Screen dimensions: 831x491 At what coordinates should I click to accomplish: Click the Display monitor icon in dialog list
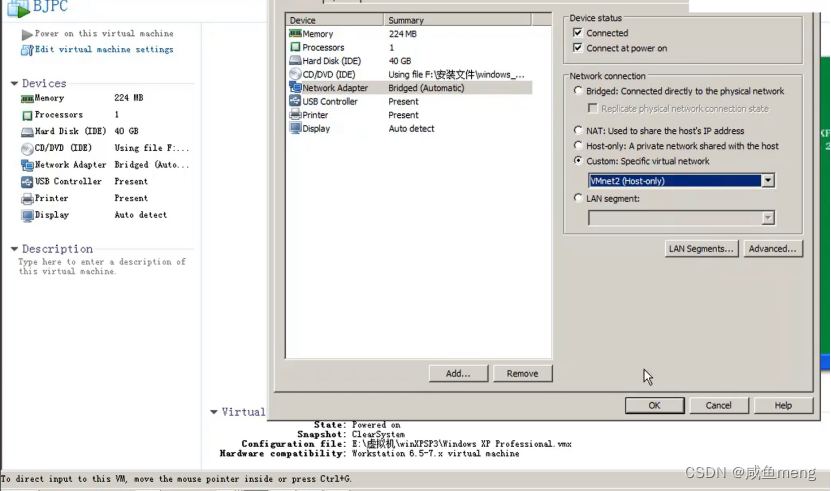pos(295,128)
